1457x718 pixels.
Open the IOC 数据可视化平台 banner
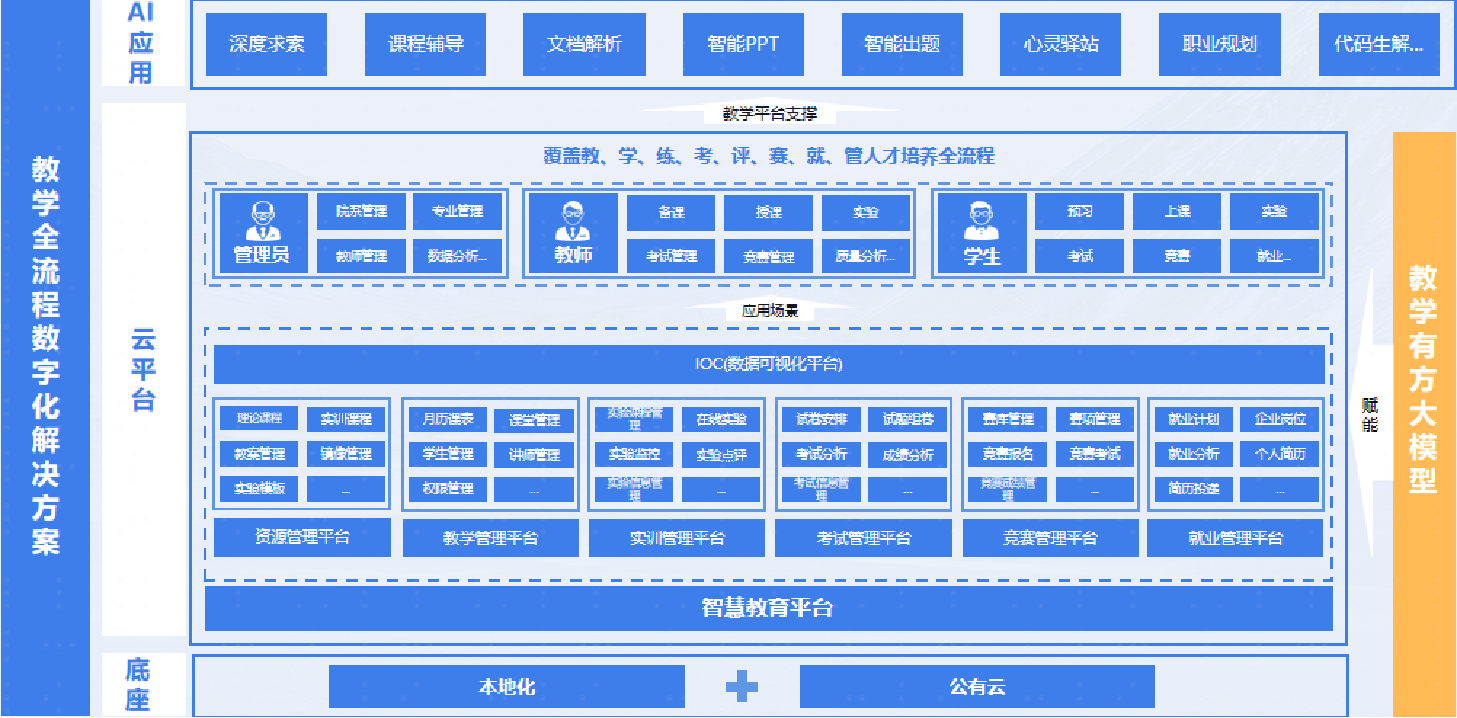coord(768,365)
